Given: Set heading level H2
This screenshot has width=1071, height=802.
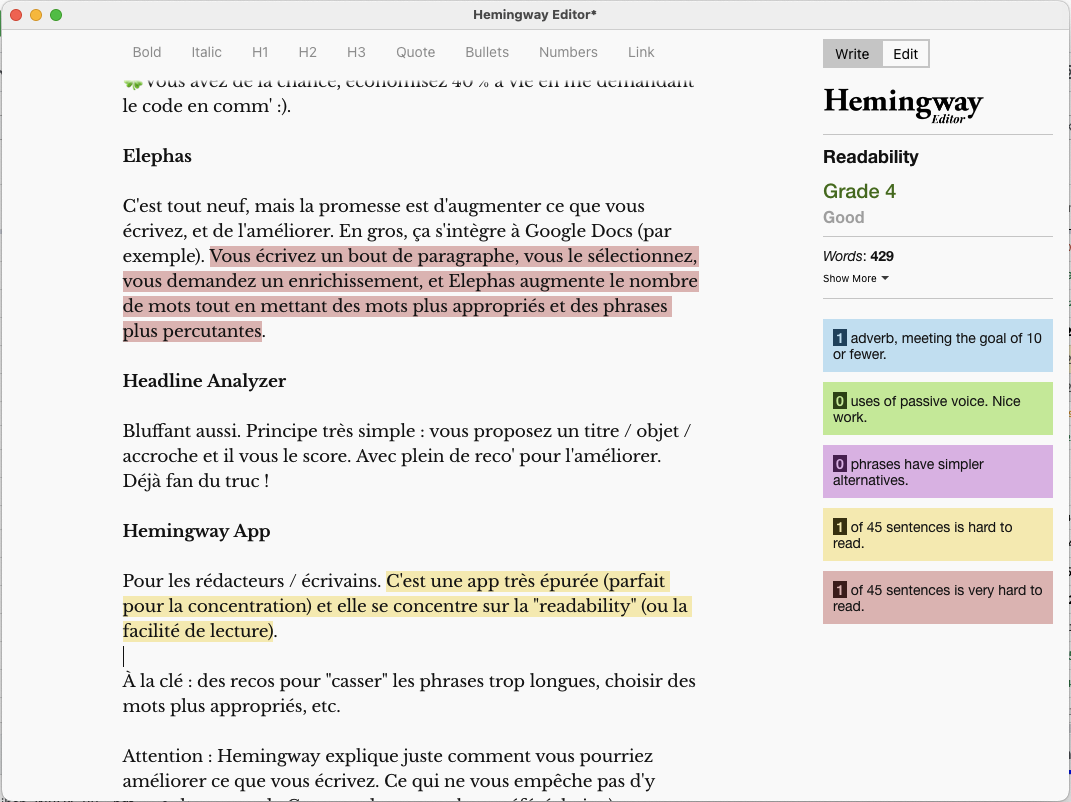Looking at the screenshot, I should click(x=307, y=52).
